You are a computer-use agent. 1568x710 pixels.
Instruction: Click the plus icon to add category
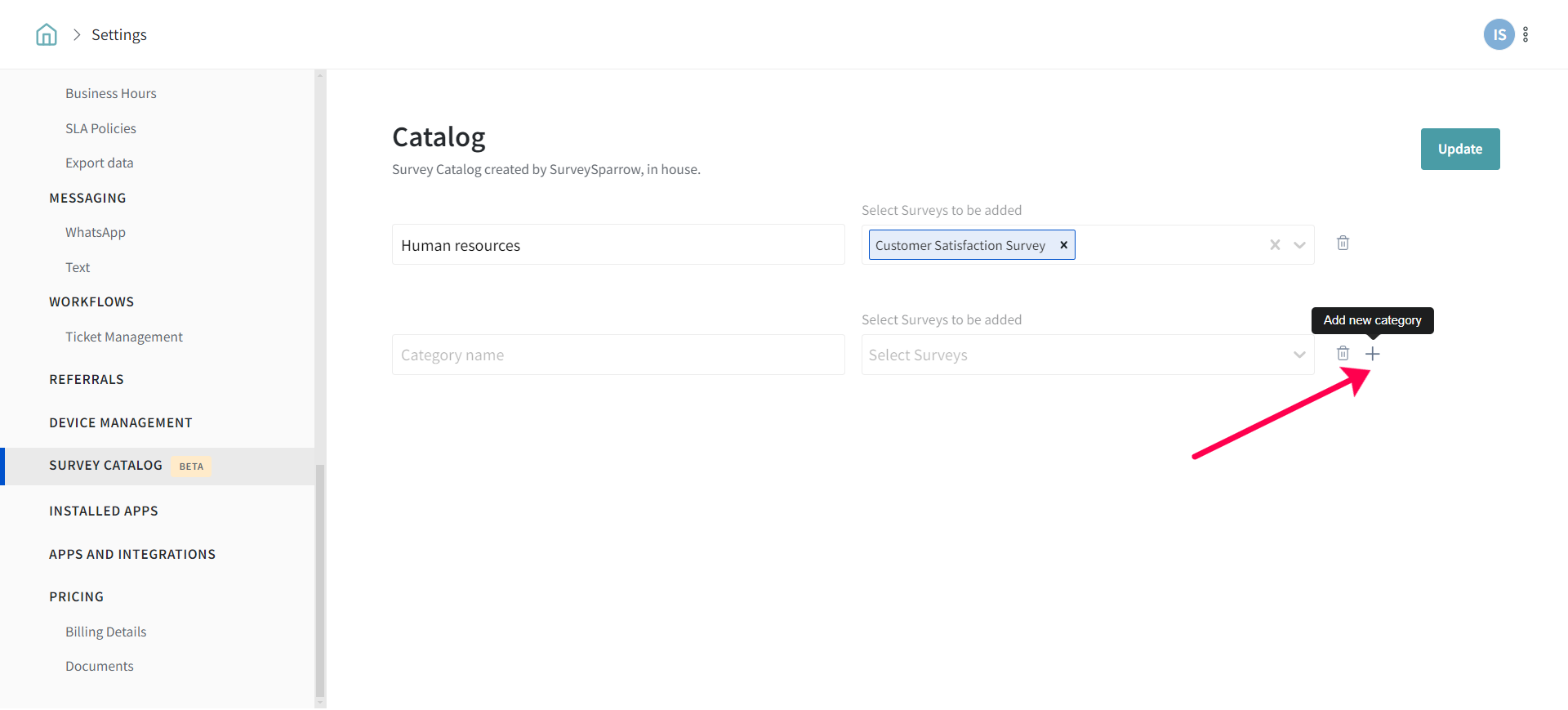coord(1372,354)
